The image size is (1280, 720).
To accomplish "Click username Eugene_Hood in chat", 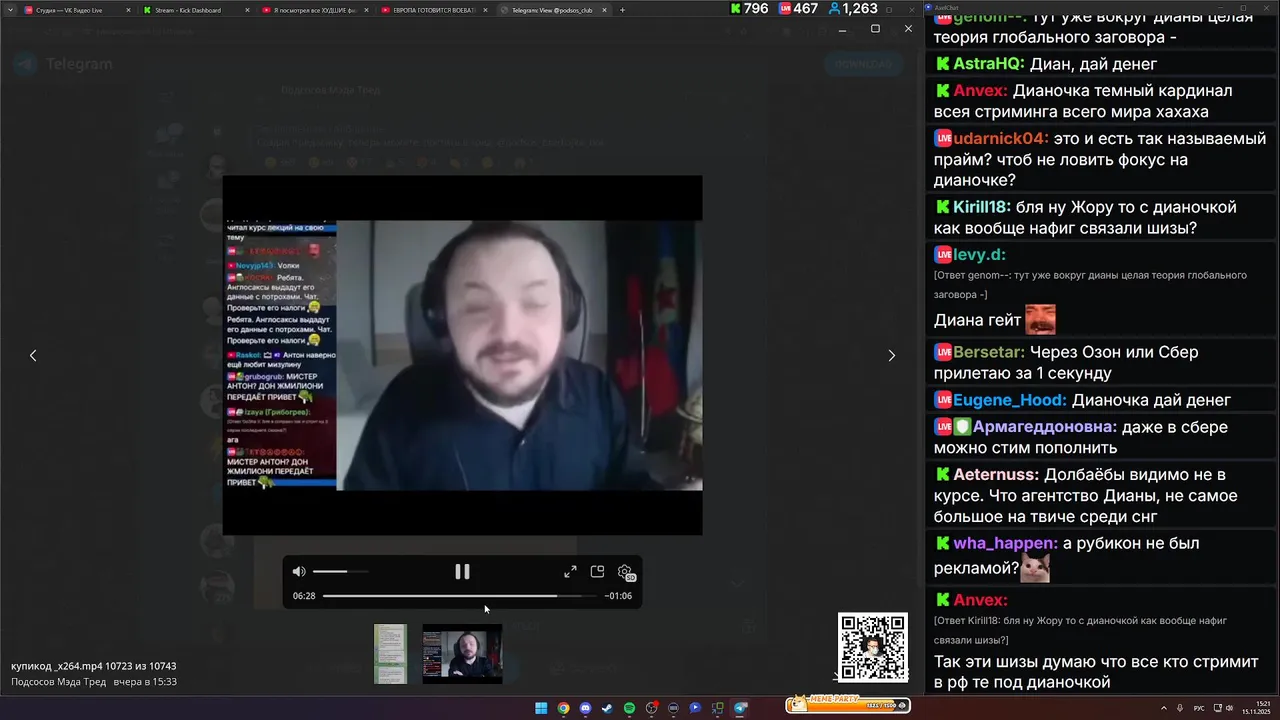I will click(x=1010, y=400).
